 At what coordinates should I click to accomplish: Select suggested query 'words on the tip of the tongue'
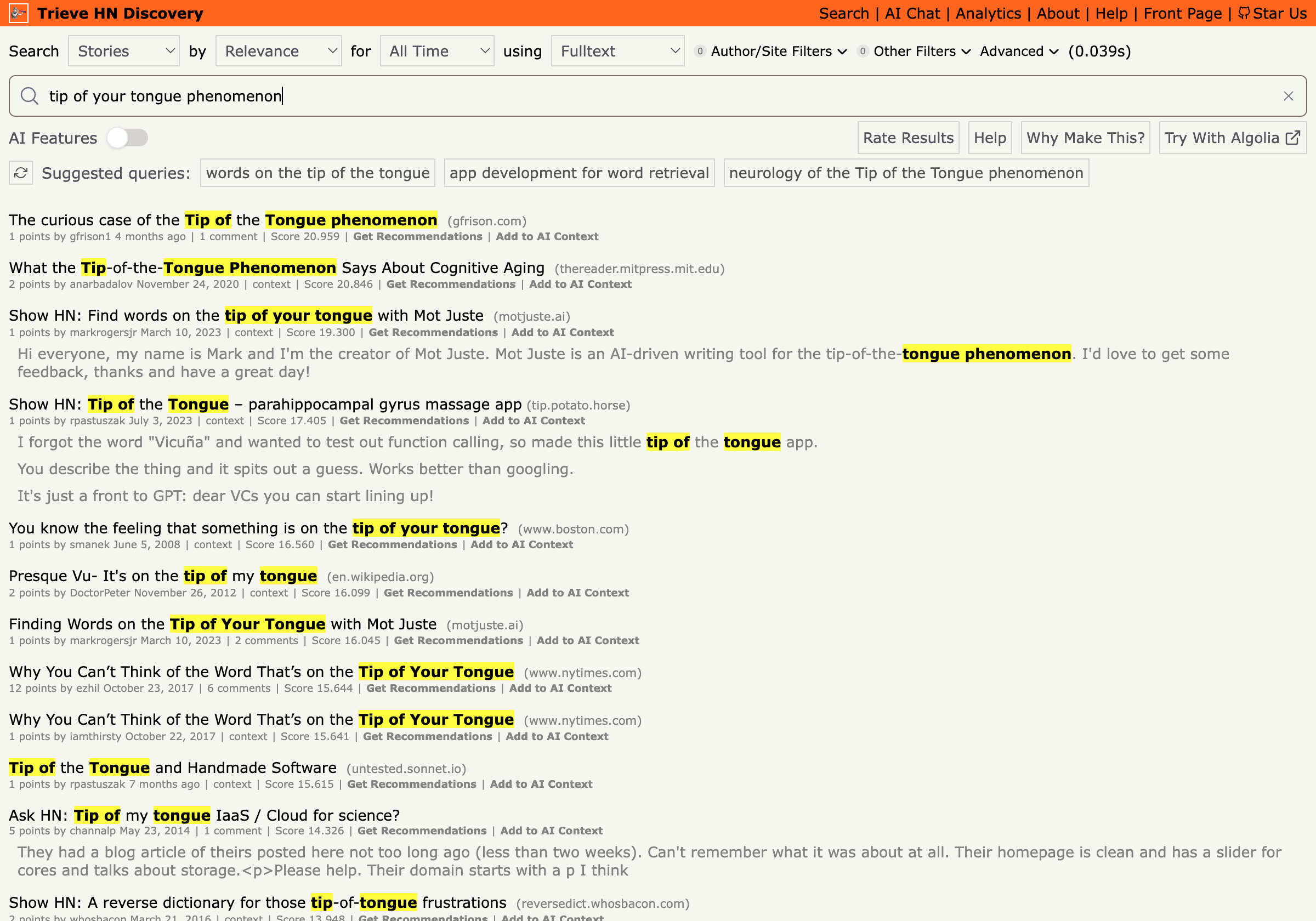[317, 173]
